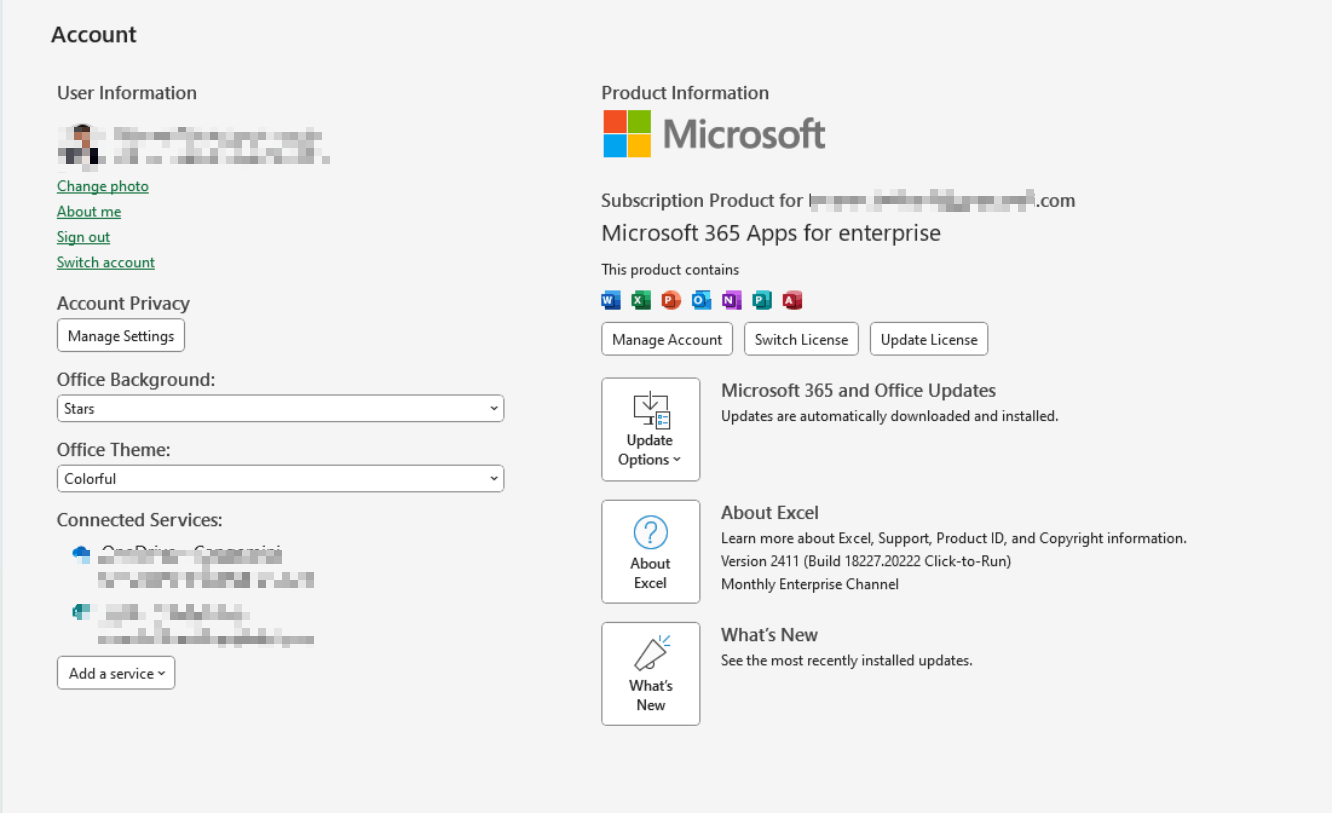Click the Change photo link

point(103,186)
